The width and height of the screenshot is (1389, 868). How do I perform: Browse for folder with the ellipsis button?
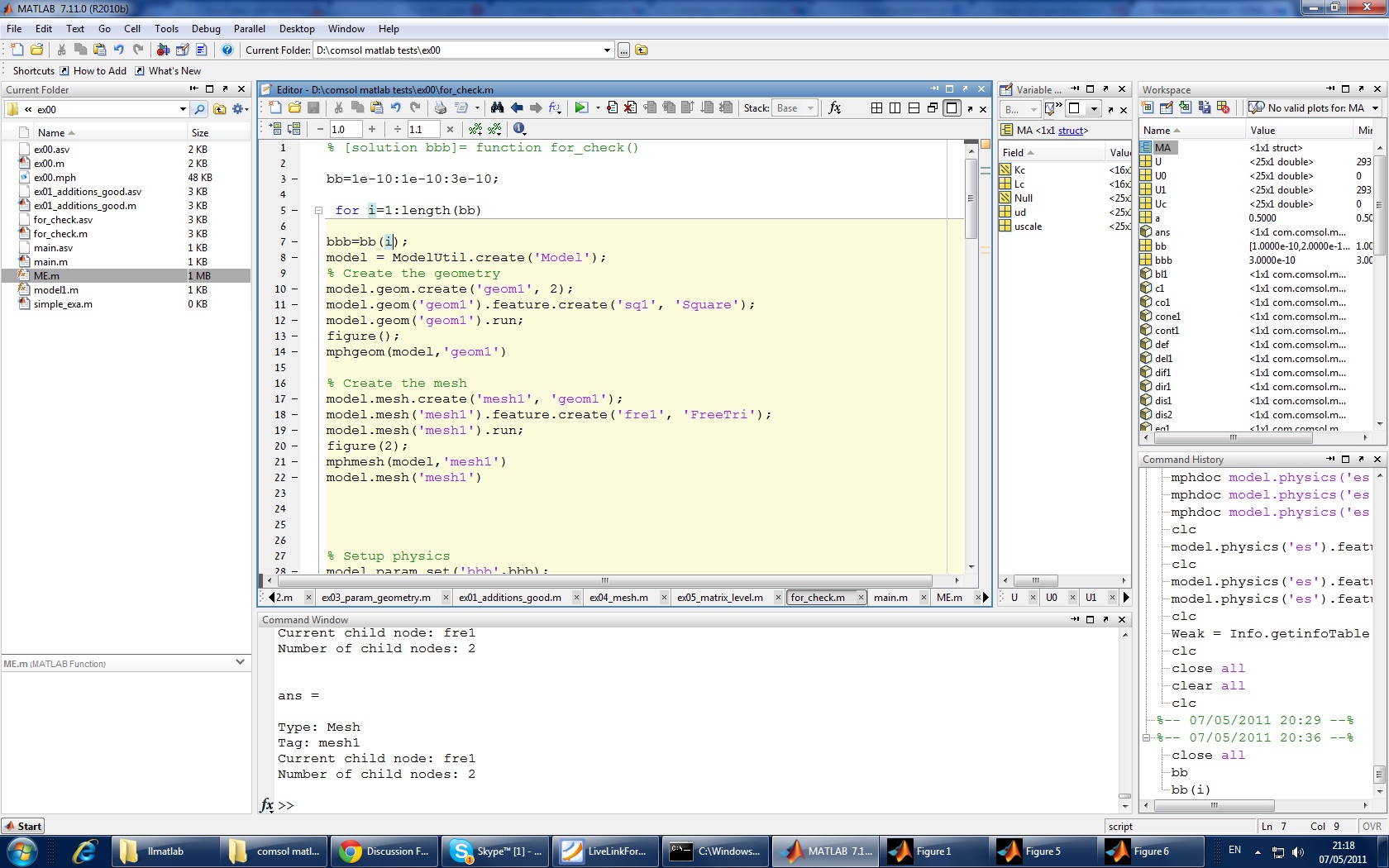[623, 50]
